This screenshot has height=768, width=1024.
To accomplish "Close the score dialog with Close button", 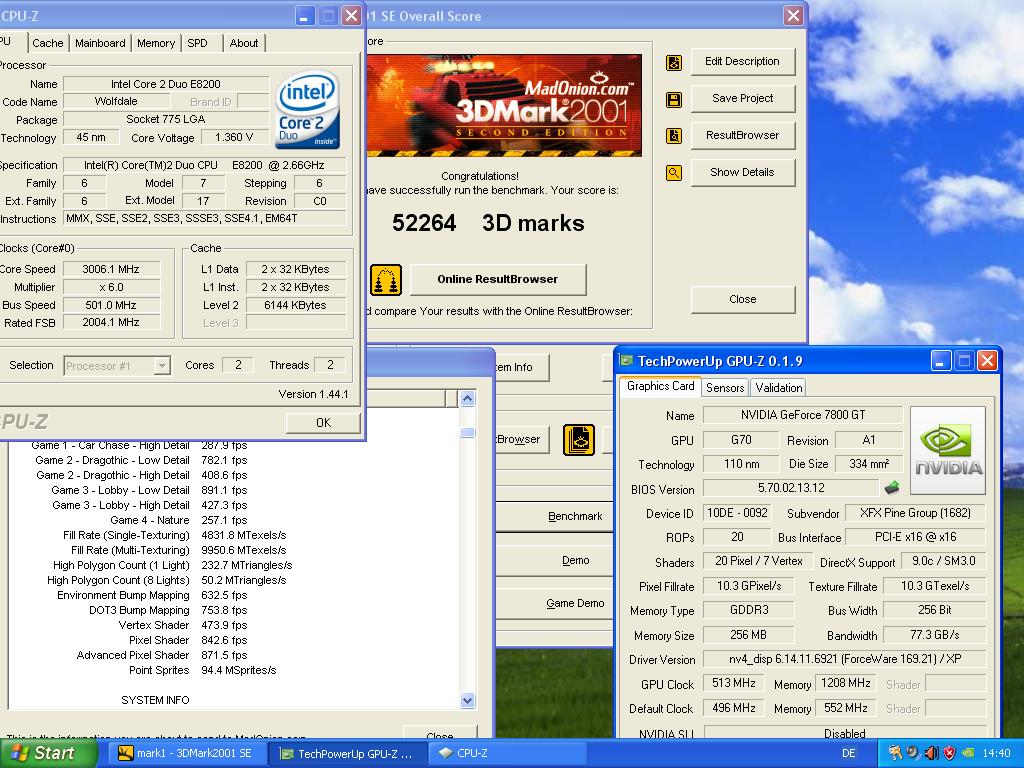I will pos(743,299).
